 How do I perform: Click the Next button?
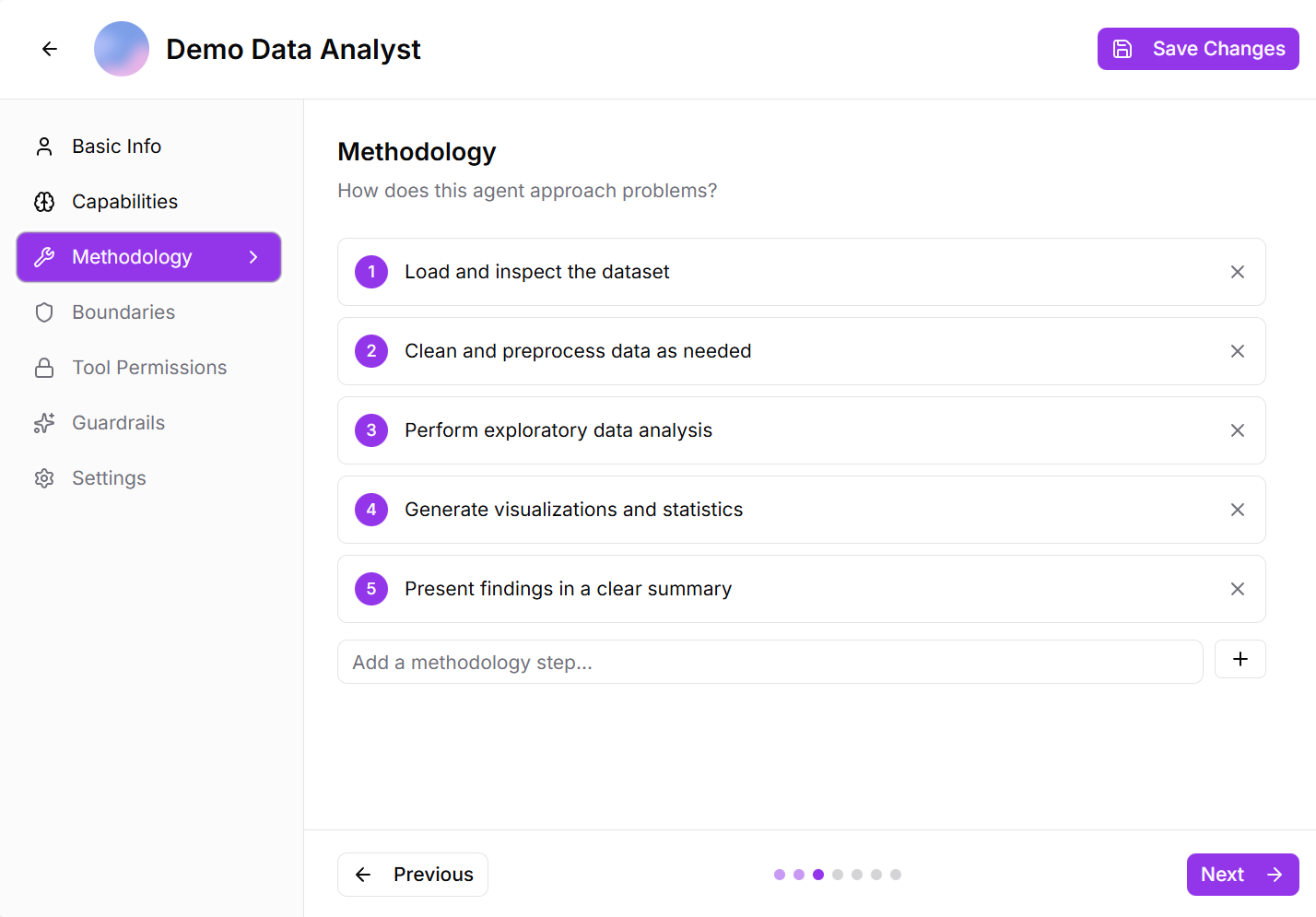tap(1242, 875)
